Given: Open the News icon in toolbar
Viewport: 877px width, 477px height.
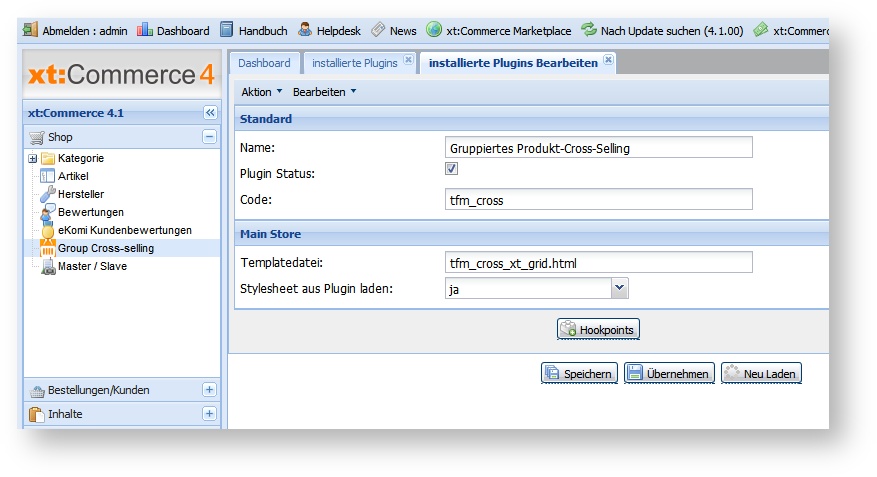Looking at the screenshot, I should pyautogui.click(x=379, y=30).
